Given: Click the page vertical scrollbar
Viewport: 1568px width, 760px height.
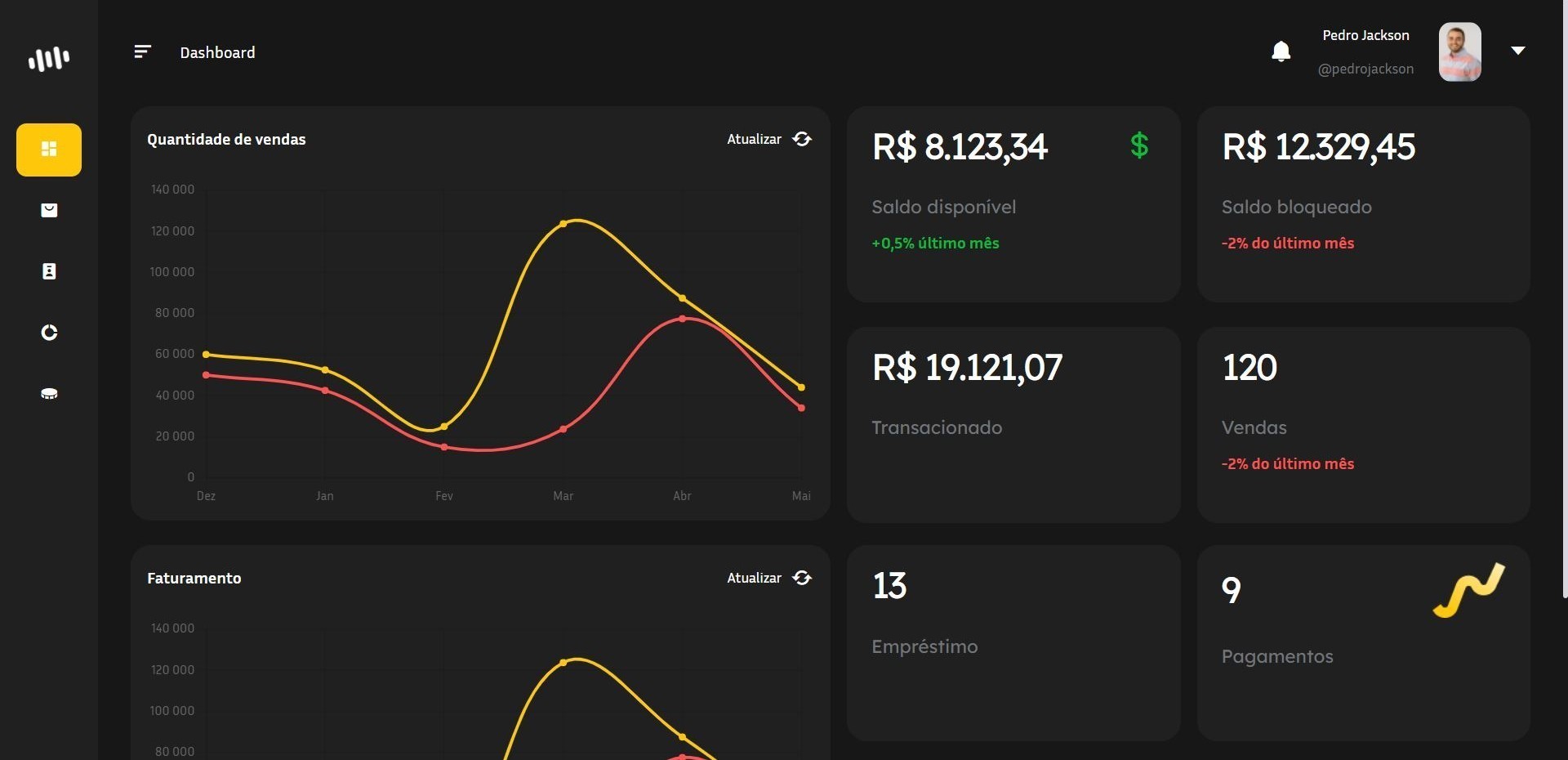Looking at the screenshot, I should (x=1564, y=299).
